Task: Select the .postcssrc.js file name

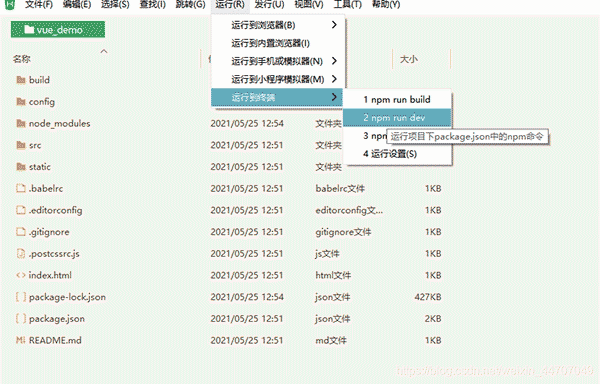Action: click(54, 254)
